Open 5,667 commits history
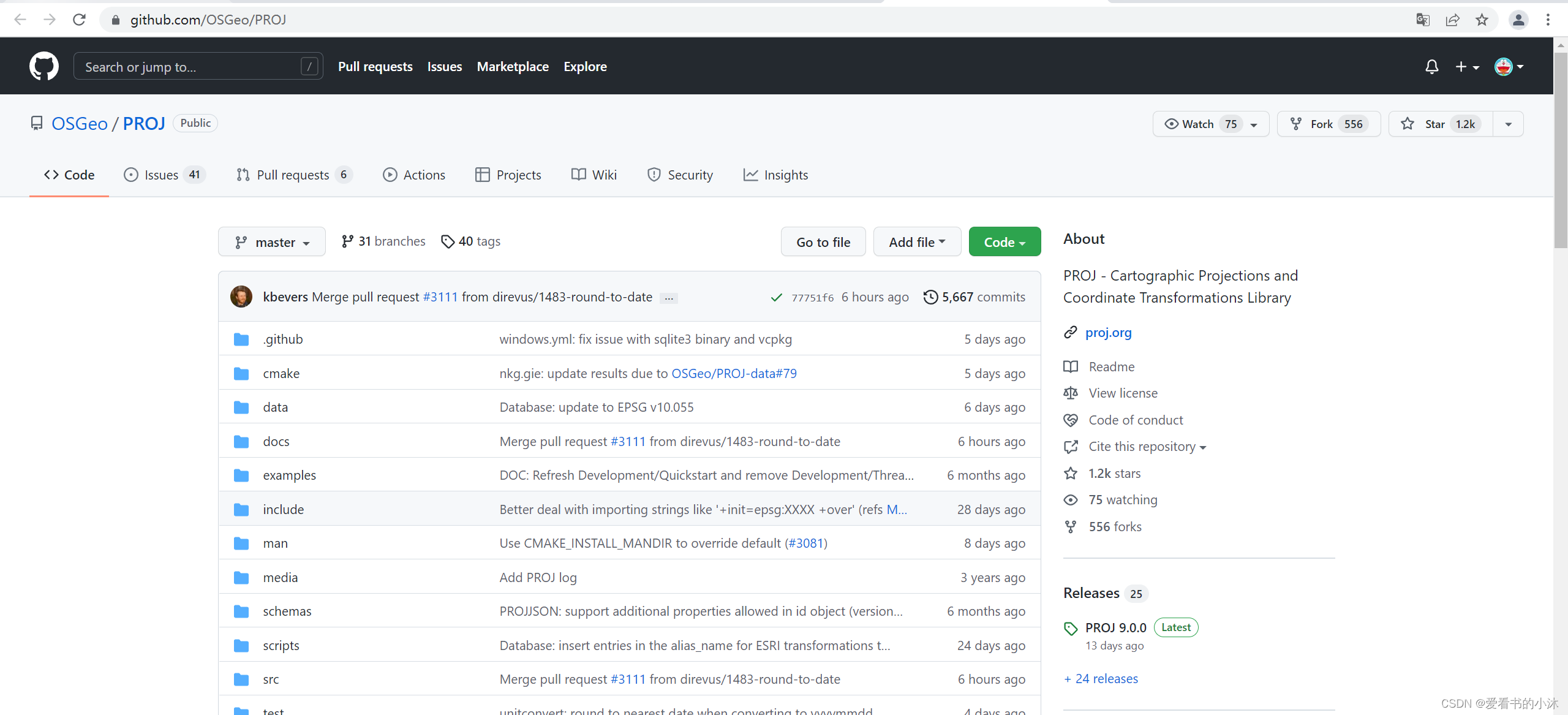The width and height of the screenshot is (1568, 715). [974, 297]
